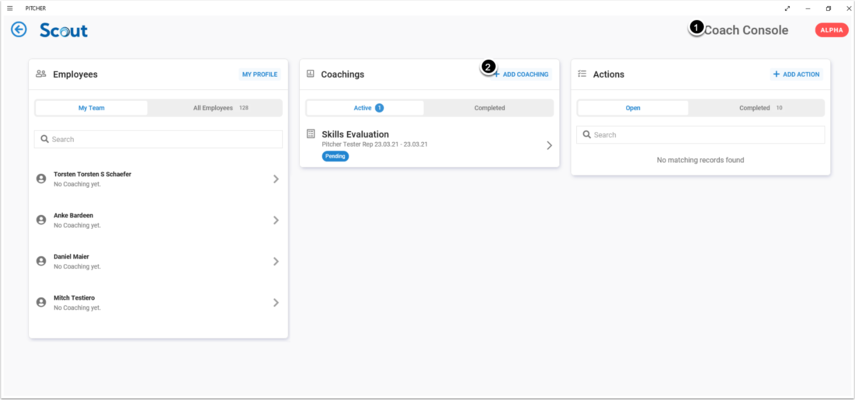Select the Completed actions tab
This screenshot has width=855, height=400.
point(759,108)
